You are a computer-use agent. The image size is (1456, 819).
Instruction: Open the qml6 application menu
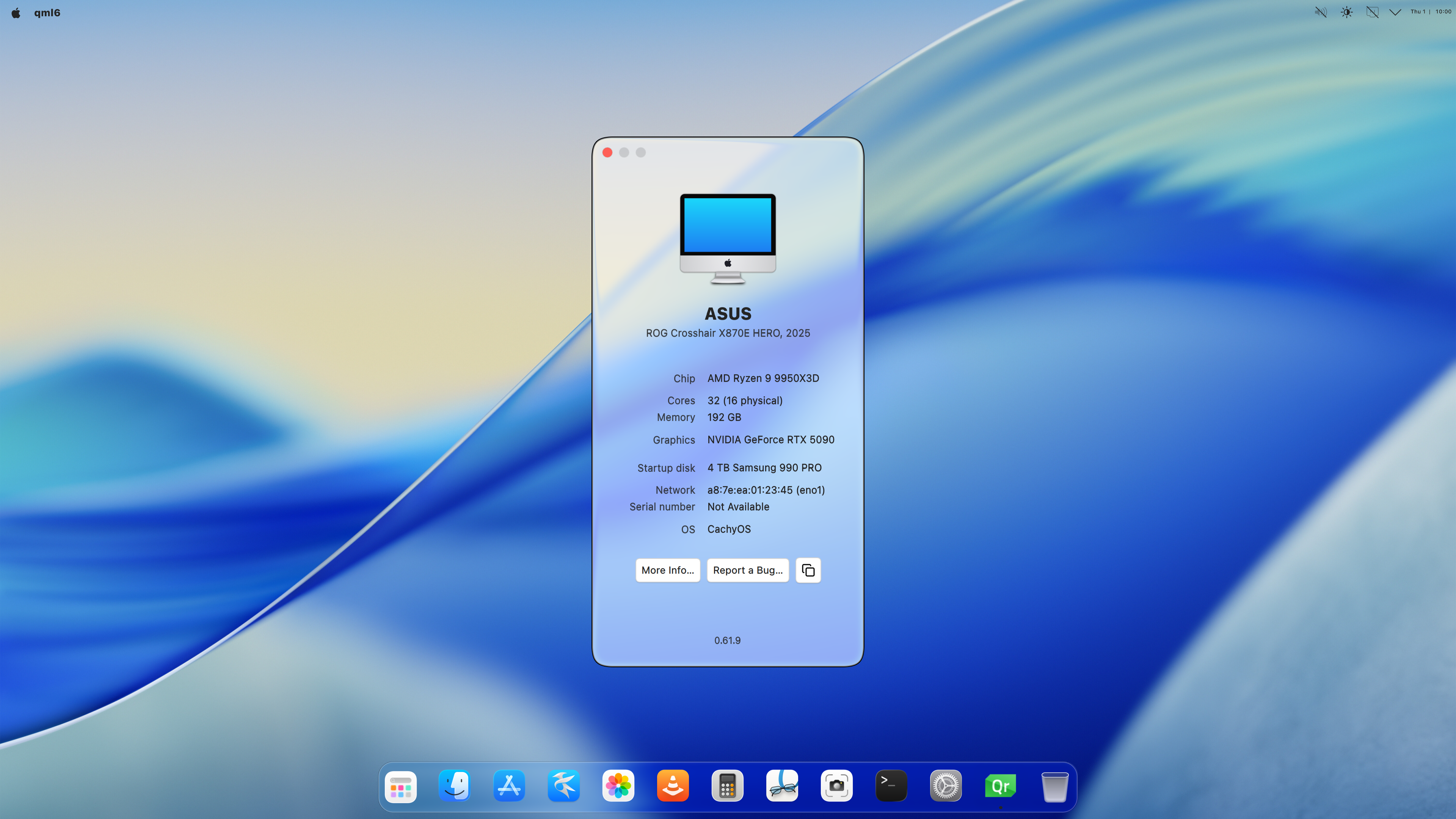pos(47,13)
